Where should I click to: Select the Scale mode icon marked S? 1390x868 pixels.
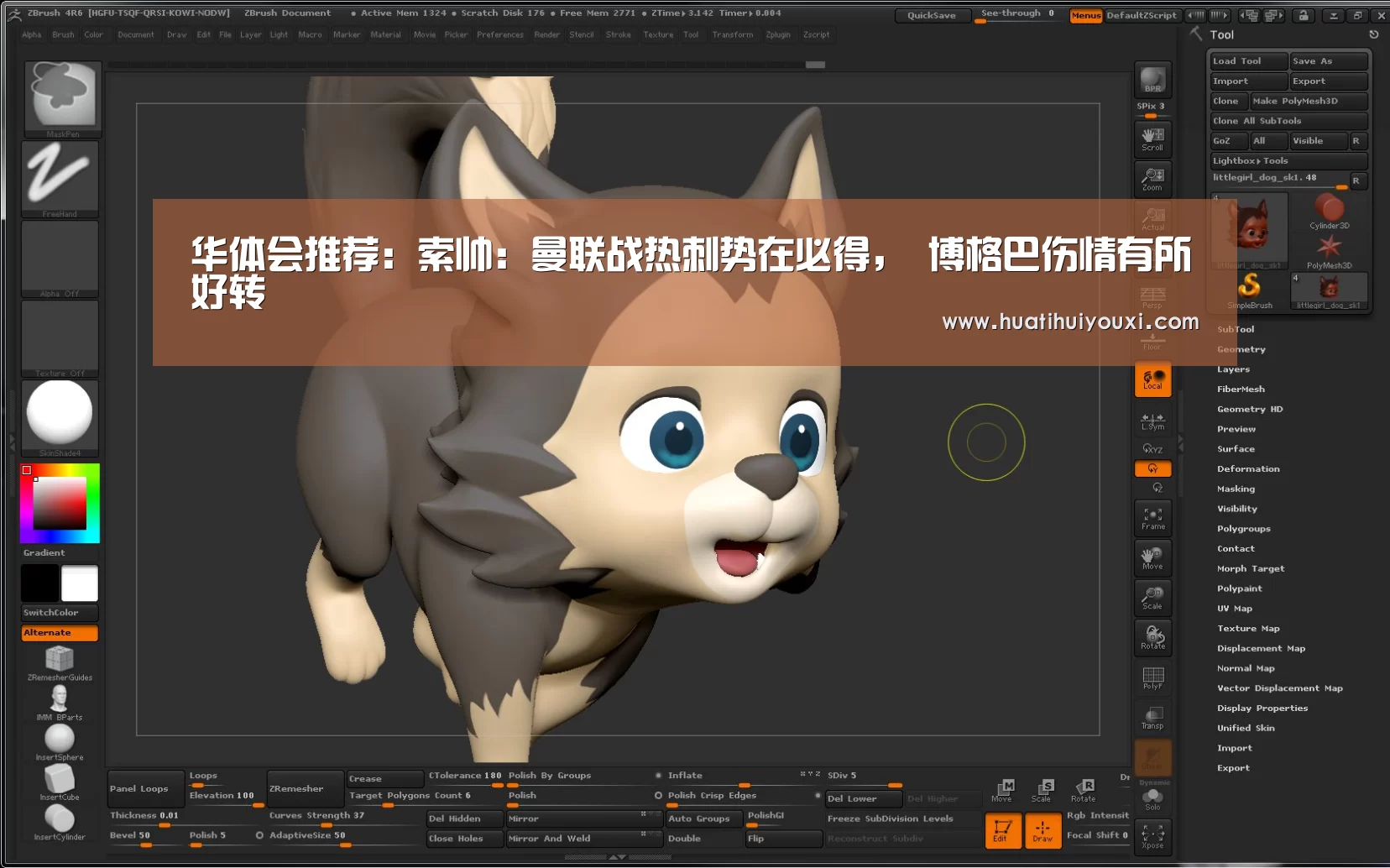click(1042, 790)
